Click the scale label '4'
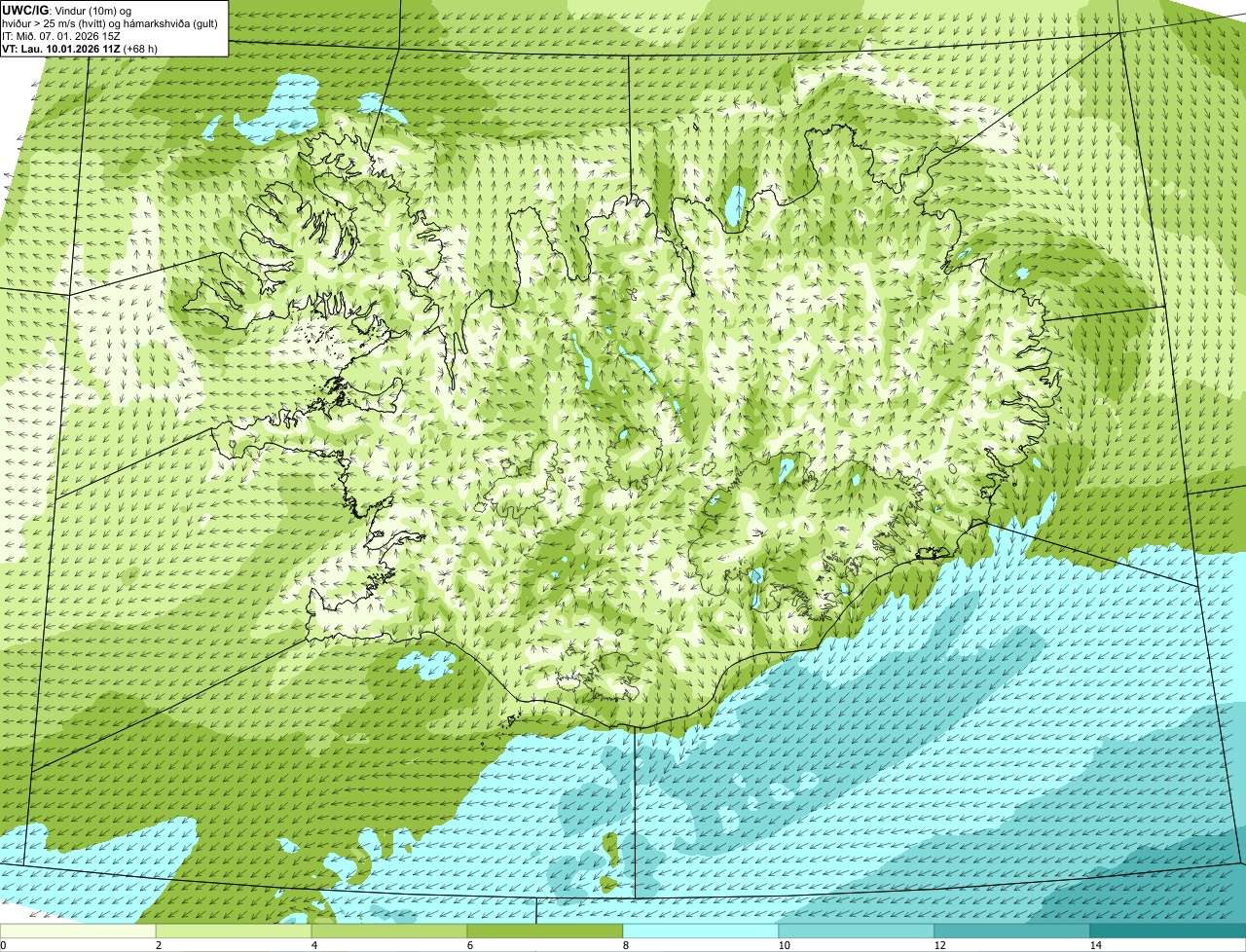 313,945
